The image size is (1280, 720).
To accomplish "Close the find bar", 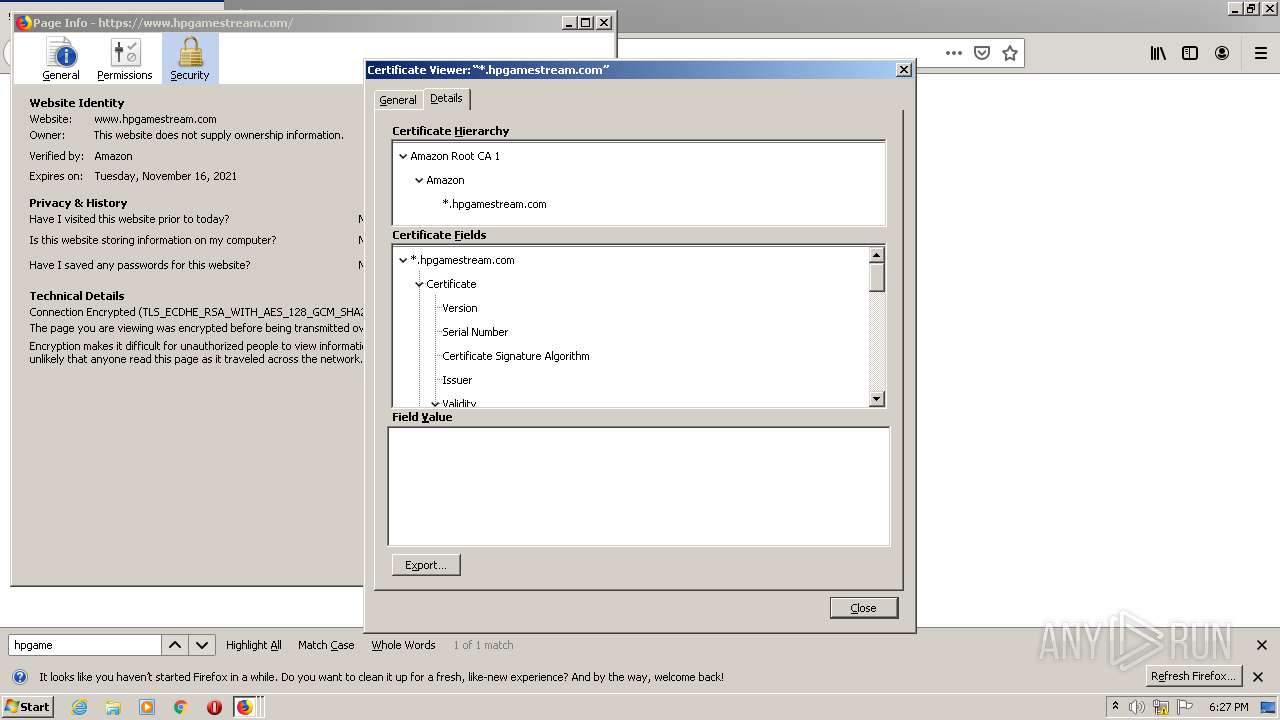I will point(1262,645).
